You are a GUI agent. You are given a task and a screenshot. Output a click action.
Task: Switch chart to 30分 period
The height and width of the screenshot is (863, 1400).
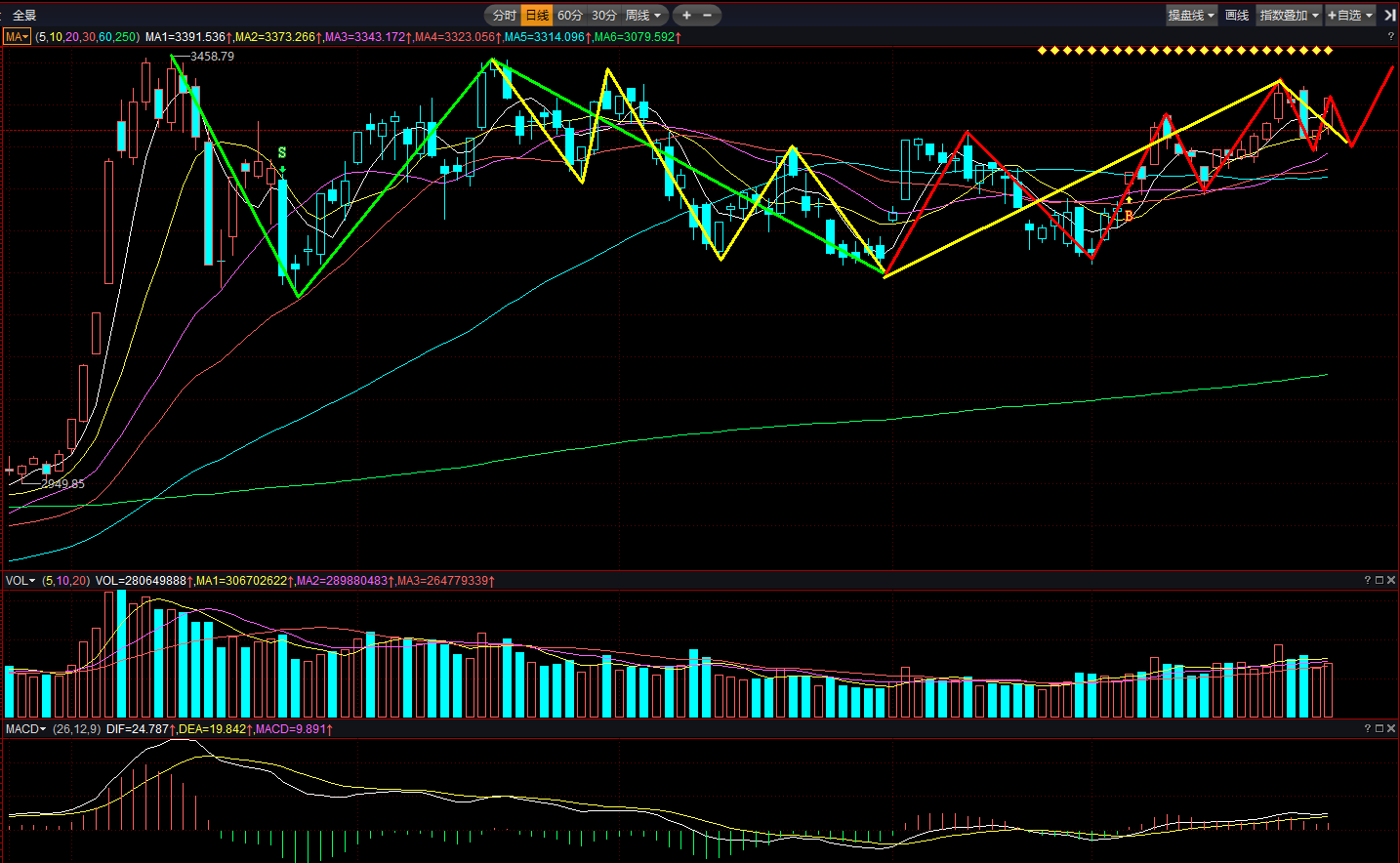[x=604, y=15]
